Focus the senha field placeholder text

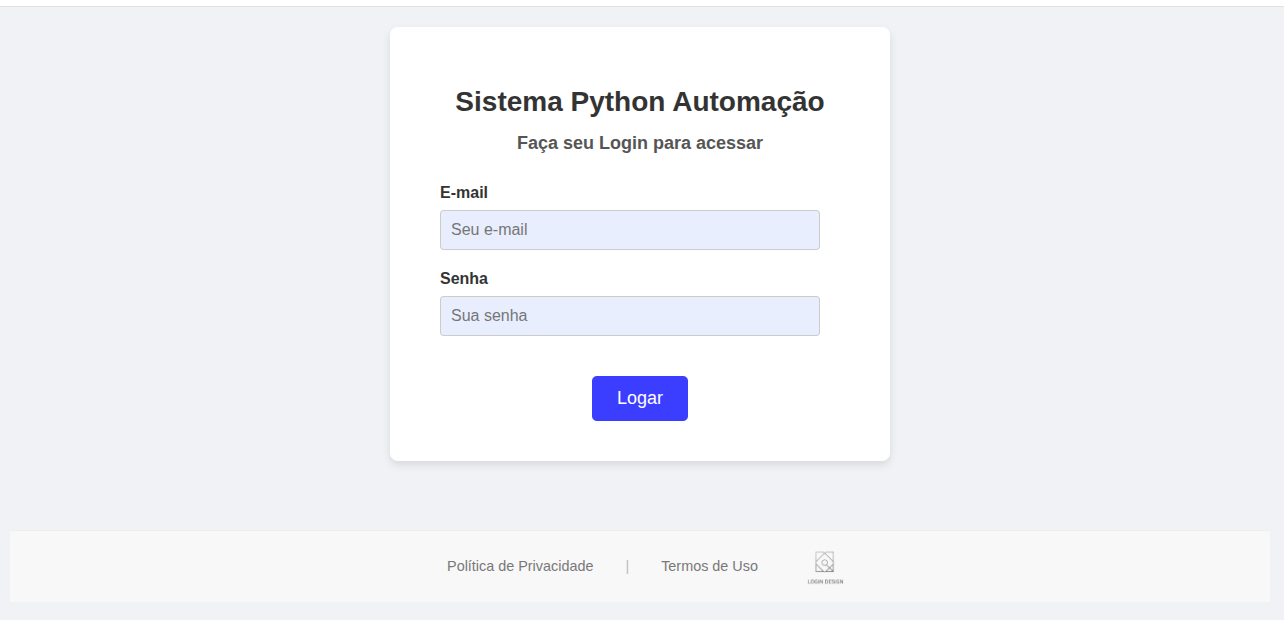tap(488, 316)
